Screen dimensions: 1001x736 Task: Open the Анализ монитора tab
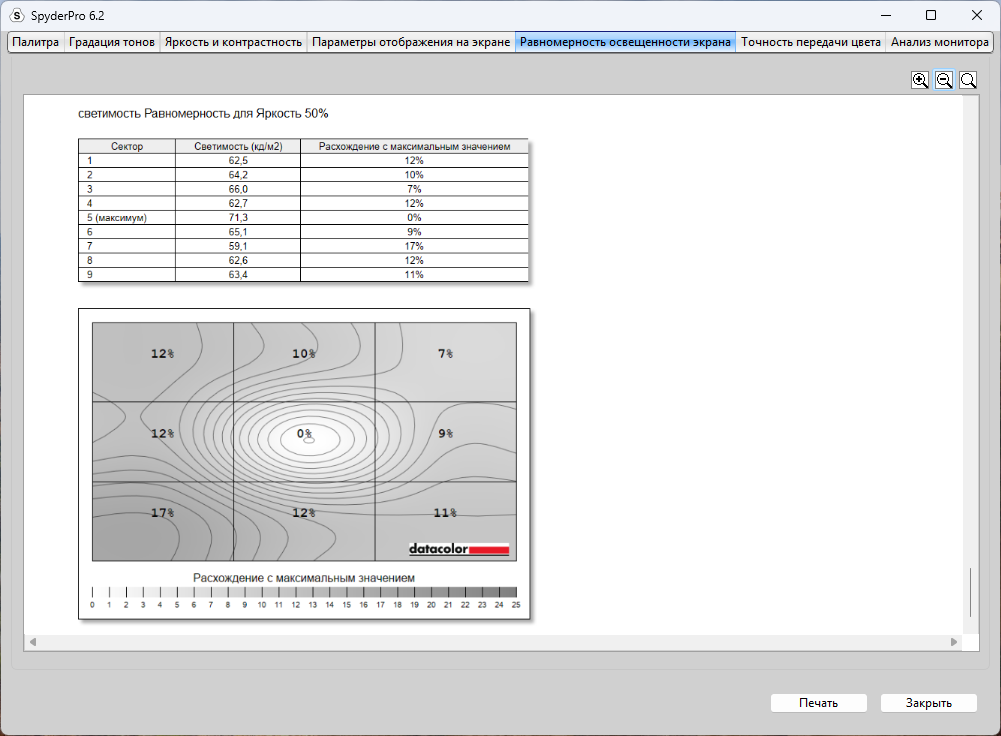[x=940, y=42]
